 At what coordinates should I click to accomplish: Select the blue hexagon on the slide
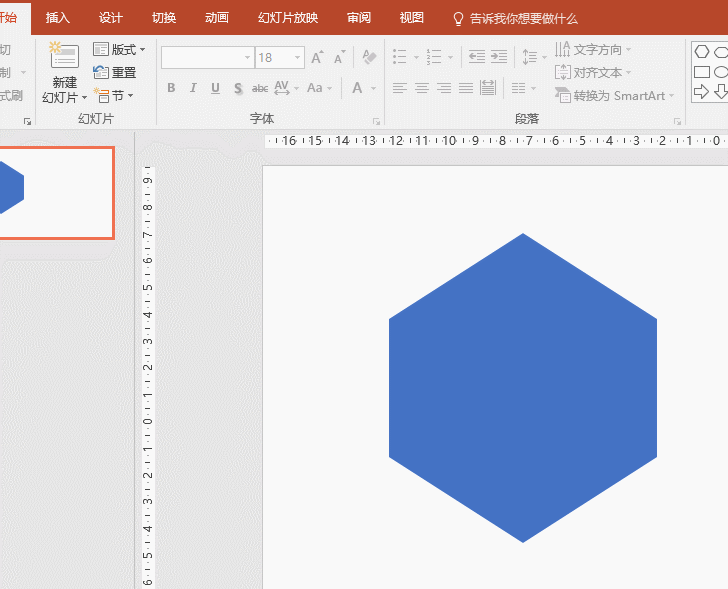(x=522, y=388)
